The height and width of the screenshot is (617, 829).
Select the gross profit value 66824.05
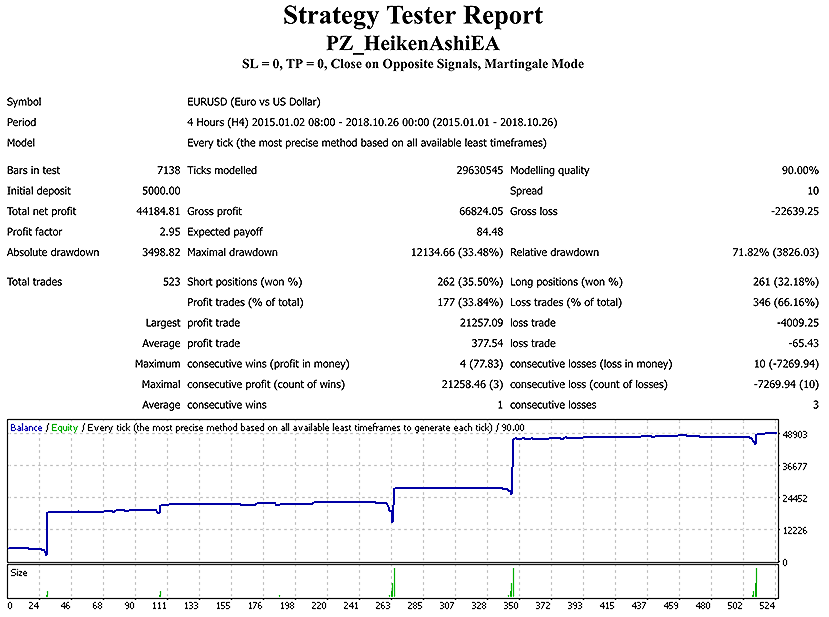pyautogui.click(x=481, y=211)
